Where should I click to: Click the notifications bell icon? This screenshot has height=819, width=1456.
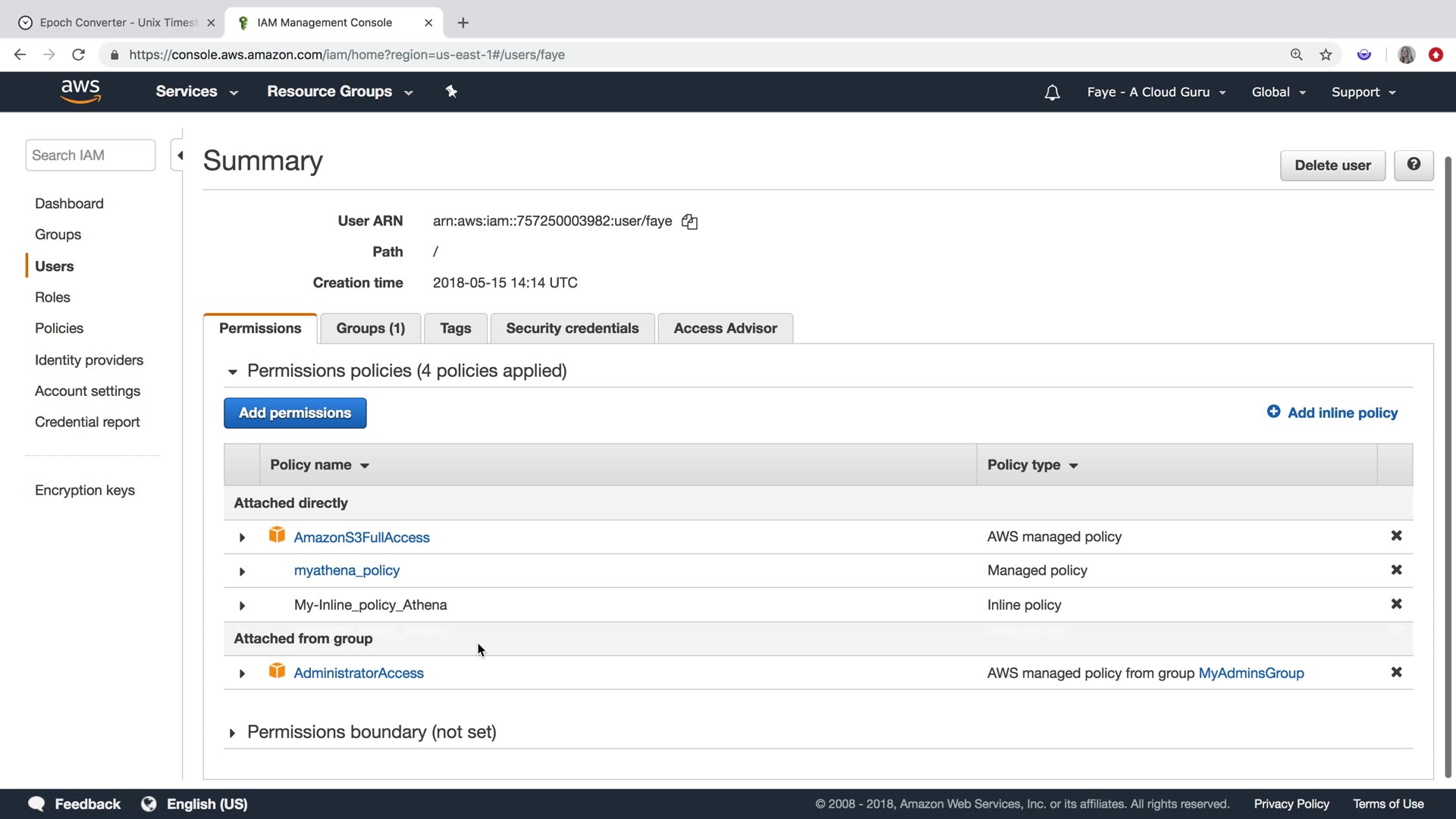pyautogui.click(x=1052, y=93)
